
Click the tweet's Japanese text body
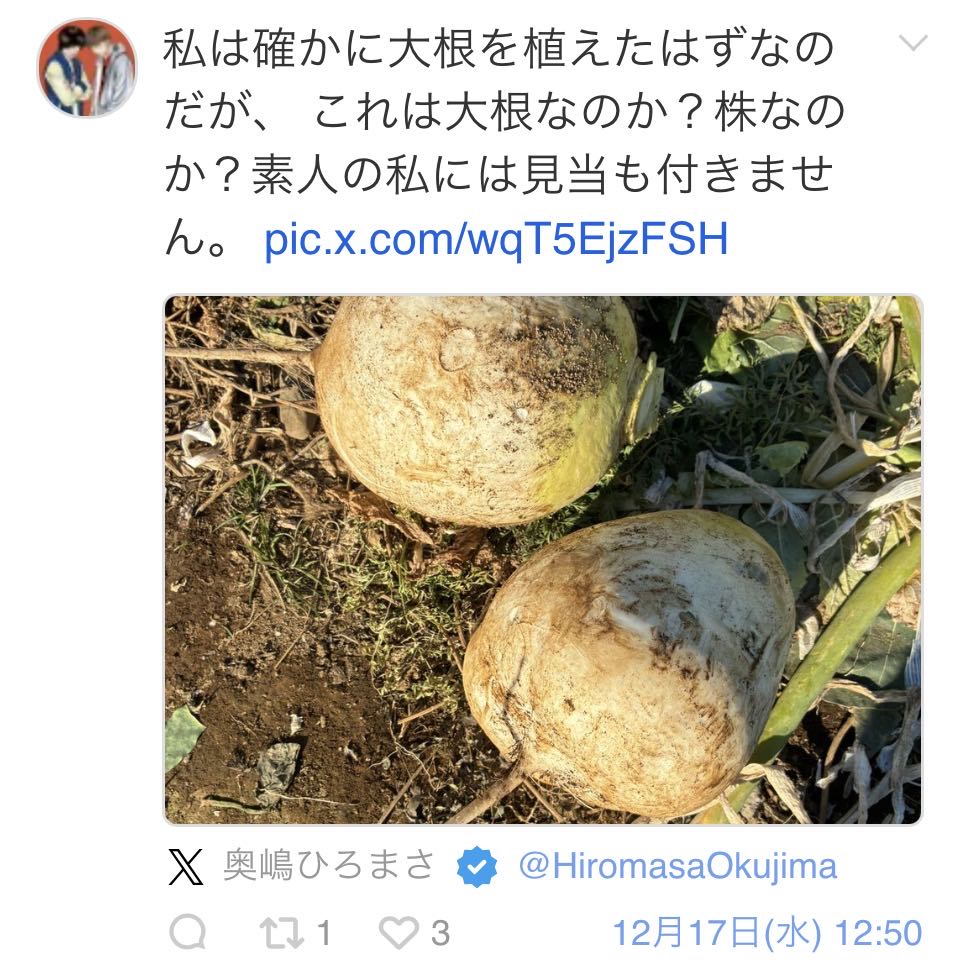503,143
